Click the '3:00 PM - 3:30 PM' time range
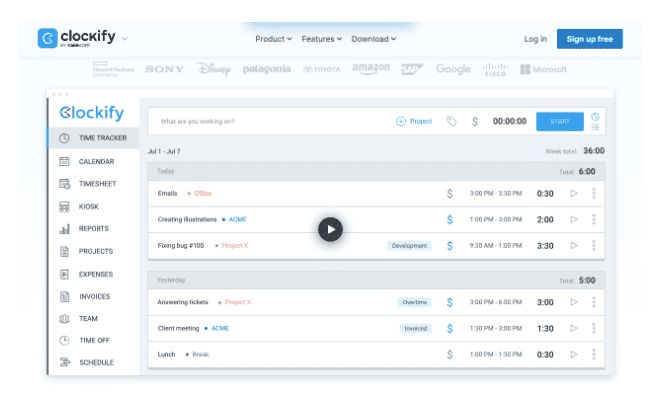The image size is (655, 396). pyautogui.click(x=496, y=193)
